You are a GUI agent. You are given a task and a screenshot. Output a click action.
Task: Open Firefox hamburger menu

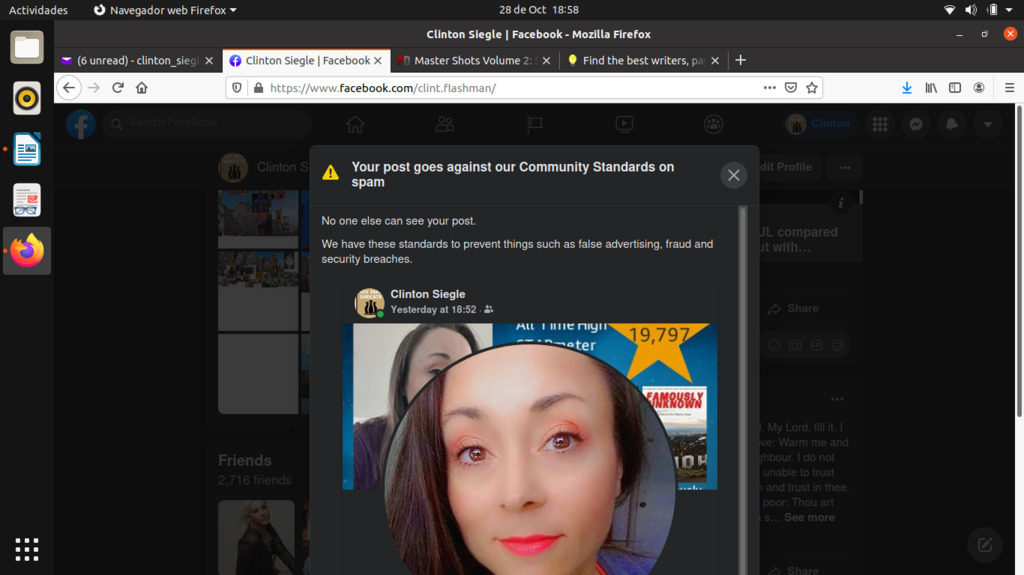pyautogui.click(x=1009, y=88)
